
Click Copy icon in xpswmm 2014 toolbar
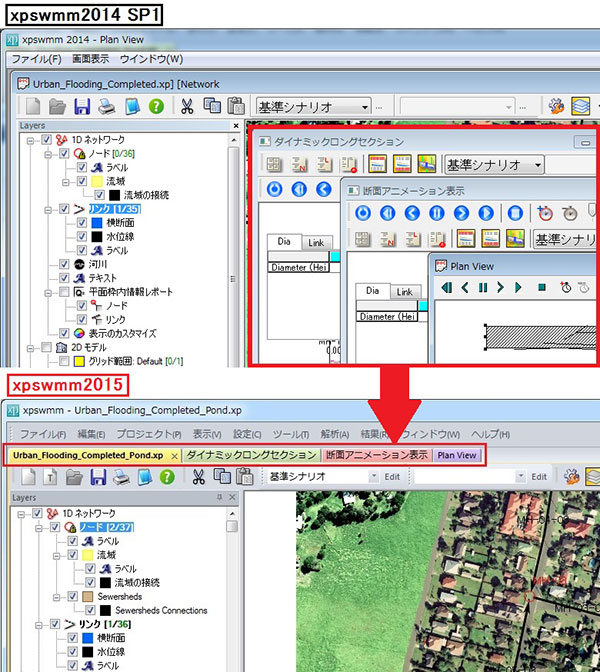[x=212, y=105]
